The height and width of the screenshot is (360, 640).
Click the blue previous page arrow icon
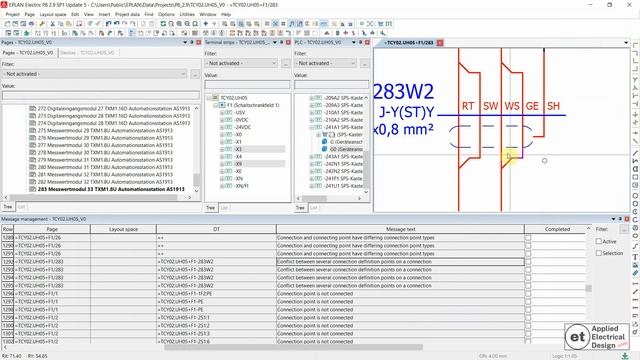[206, 24]
